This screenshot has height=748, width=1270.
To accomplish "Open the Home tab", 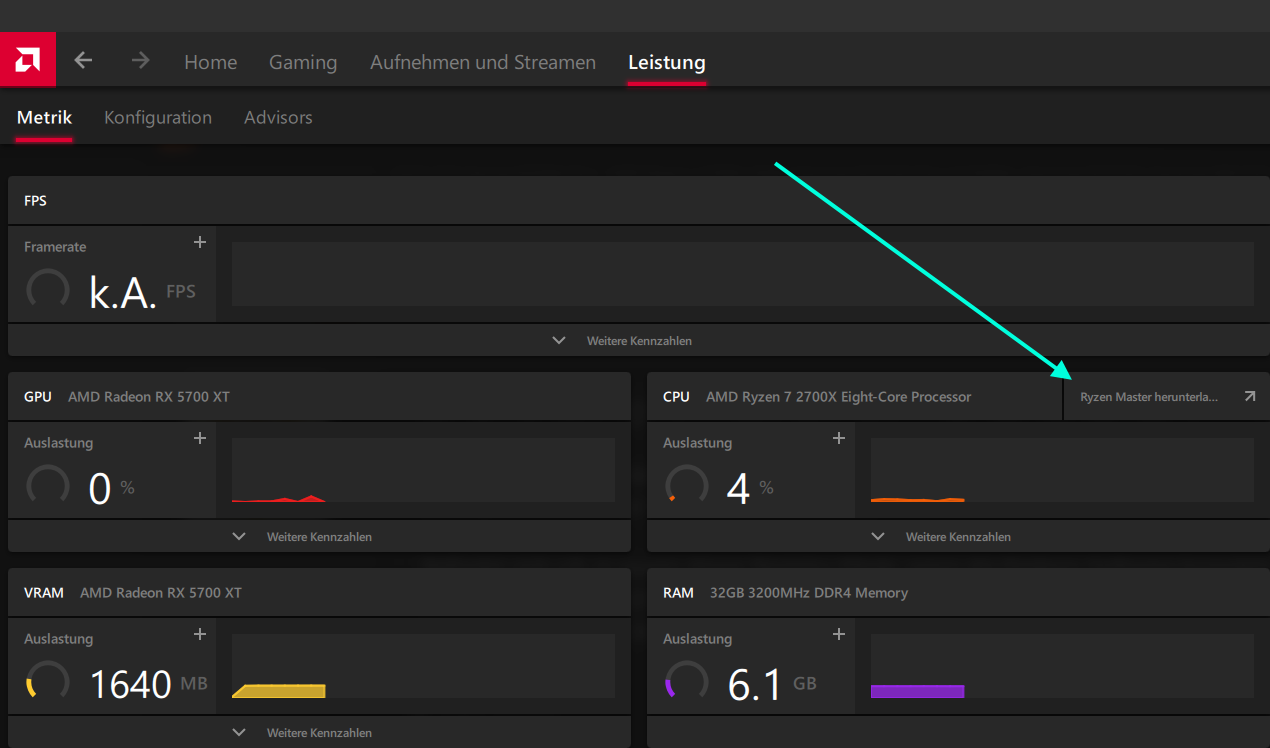I will 211,62.
